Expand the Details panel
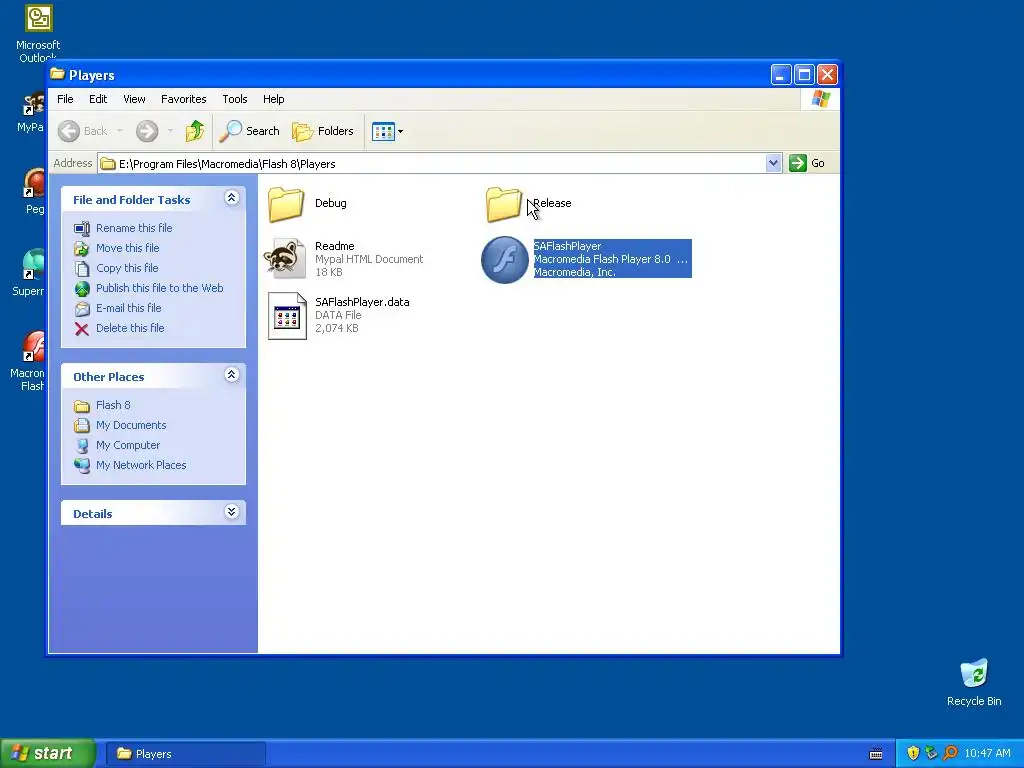 232,512
